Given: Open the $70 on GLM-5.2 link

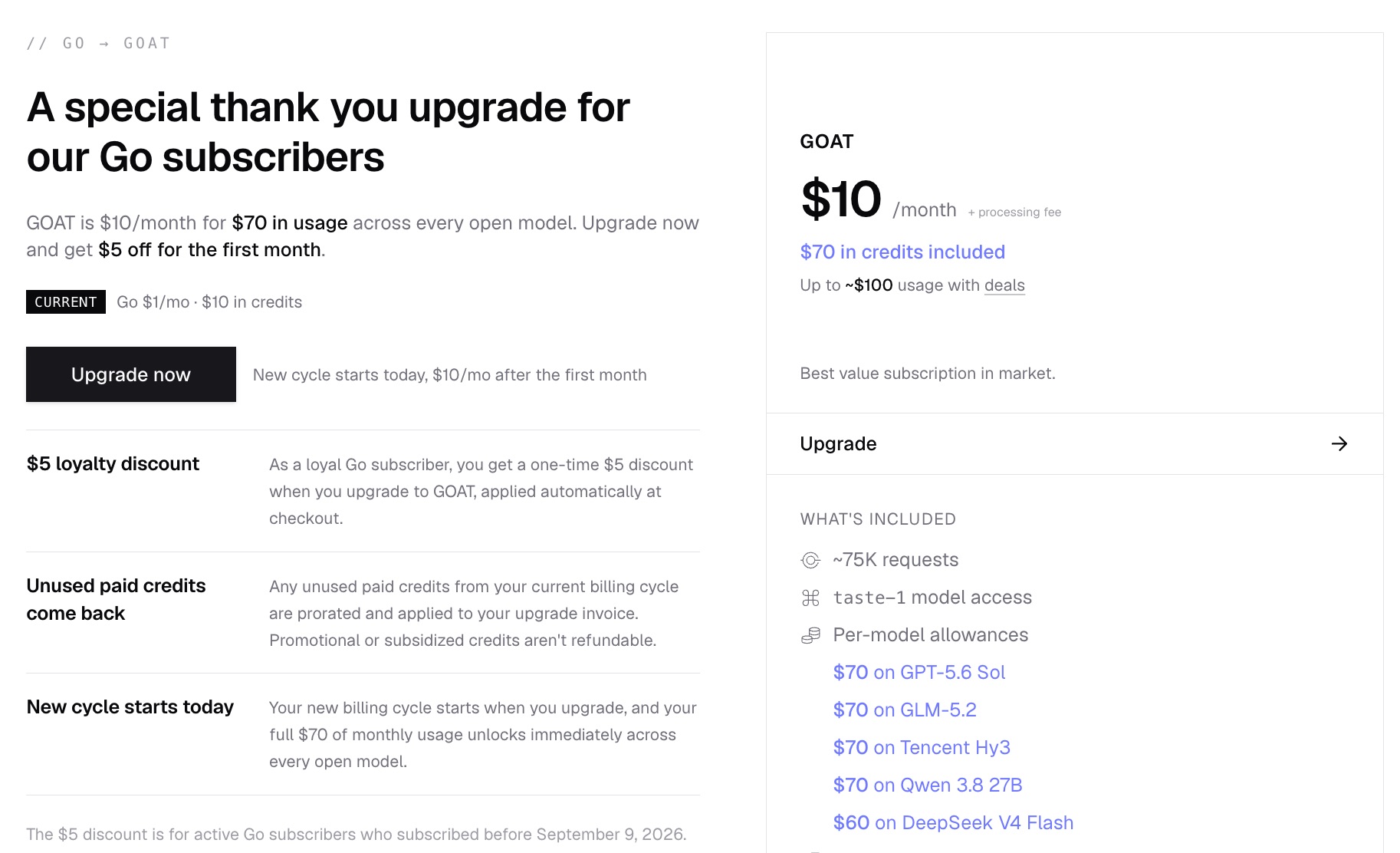Looking at the screenshot, I should [x=905, y=710].
